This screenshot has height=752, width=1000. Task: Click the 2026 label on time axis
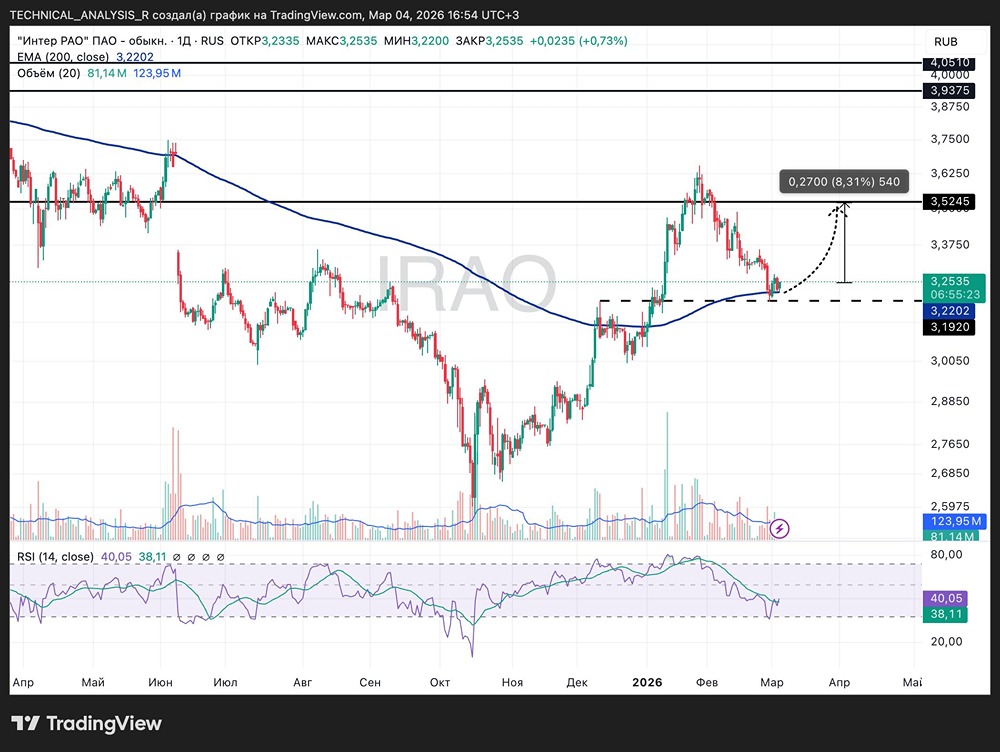[x=647, y=682]
